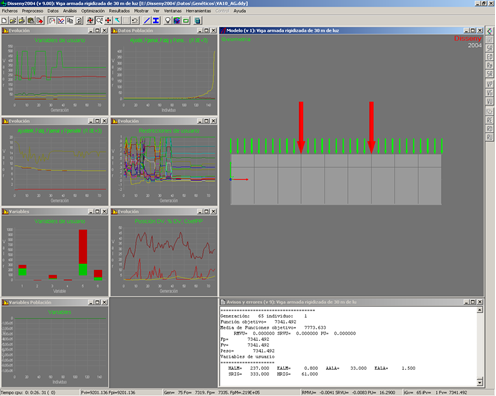Click the Rx button in right sidebar

coord(489,65)
